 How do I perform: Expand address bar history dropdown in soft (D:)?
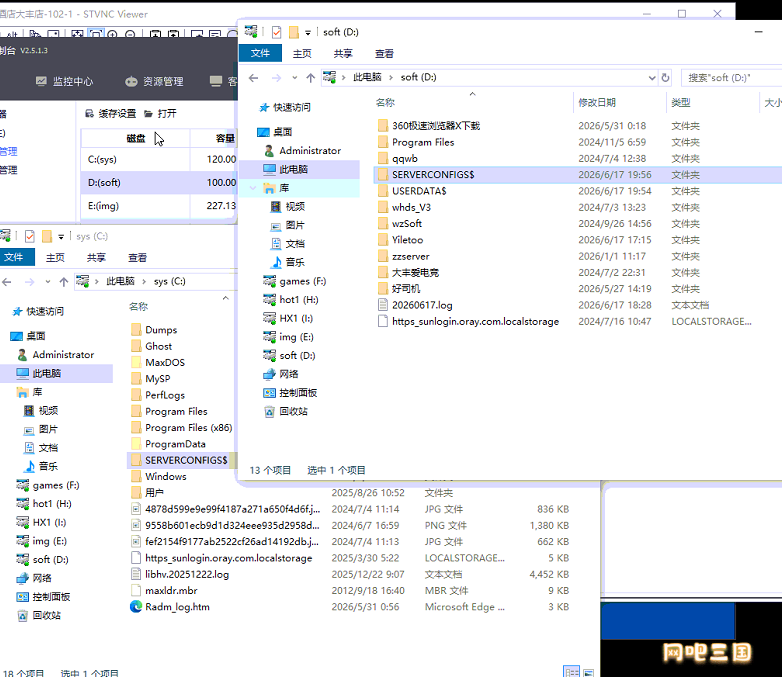click(651, 78)
